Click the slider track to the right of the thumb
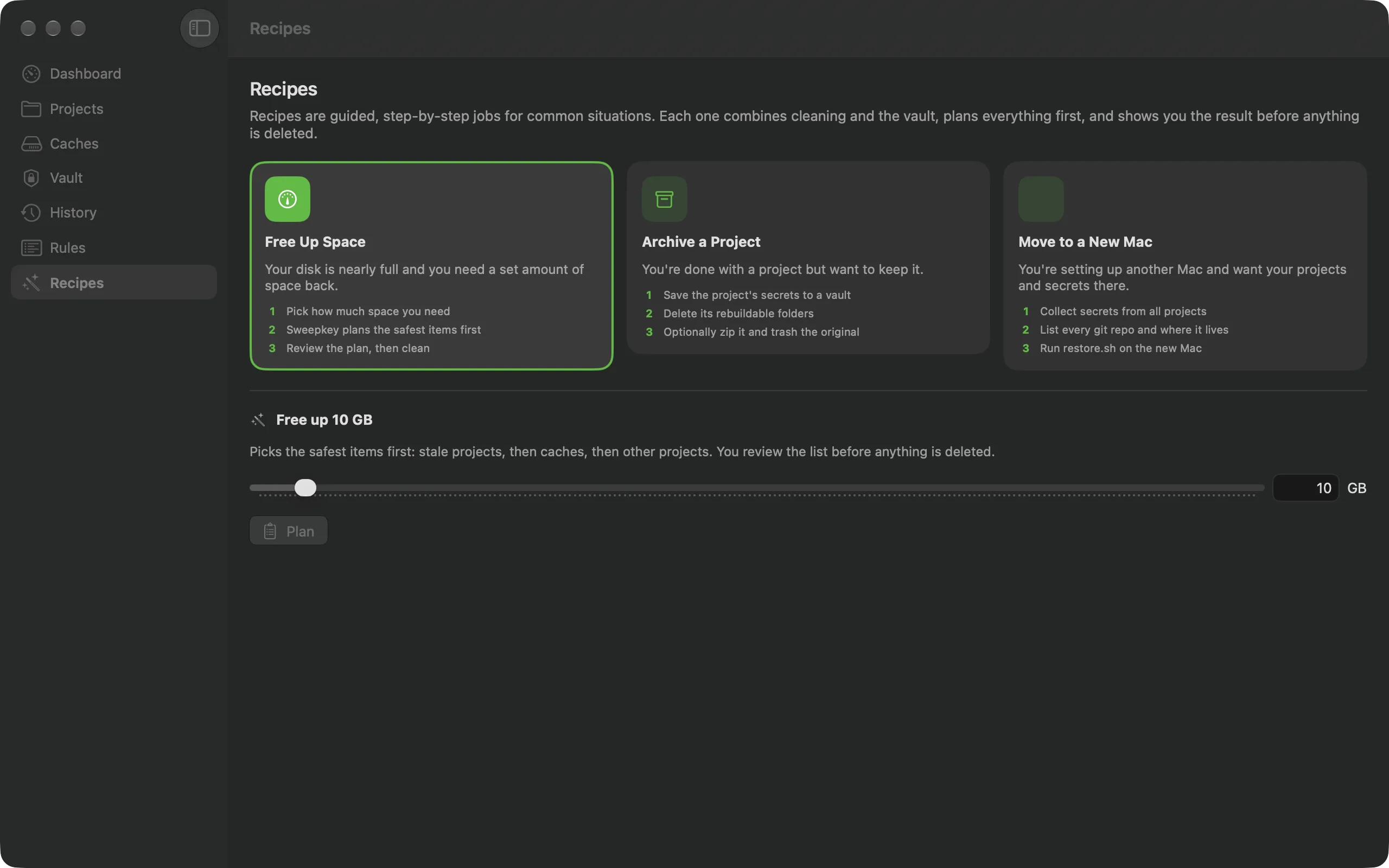This screenshot has height=868, width=1389. click(x=790, y=488)
